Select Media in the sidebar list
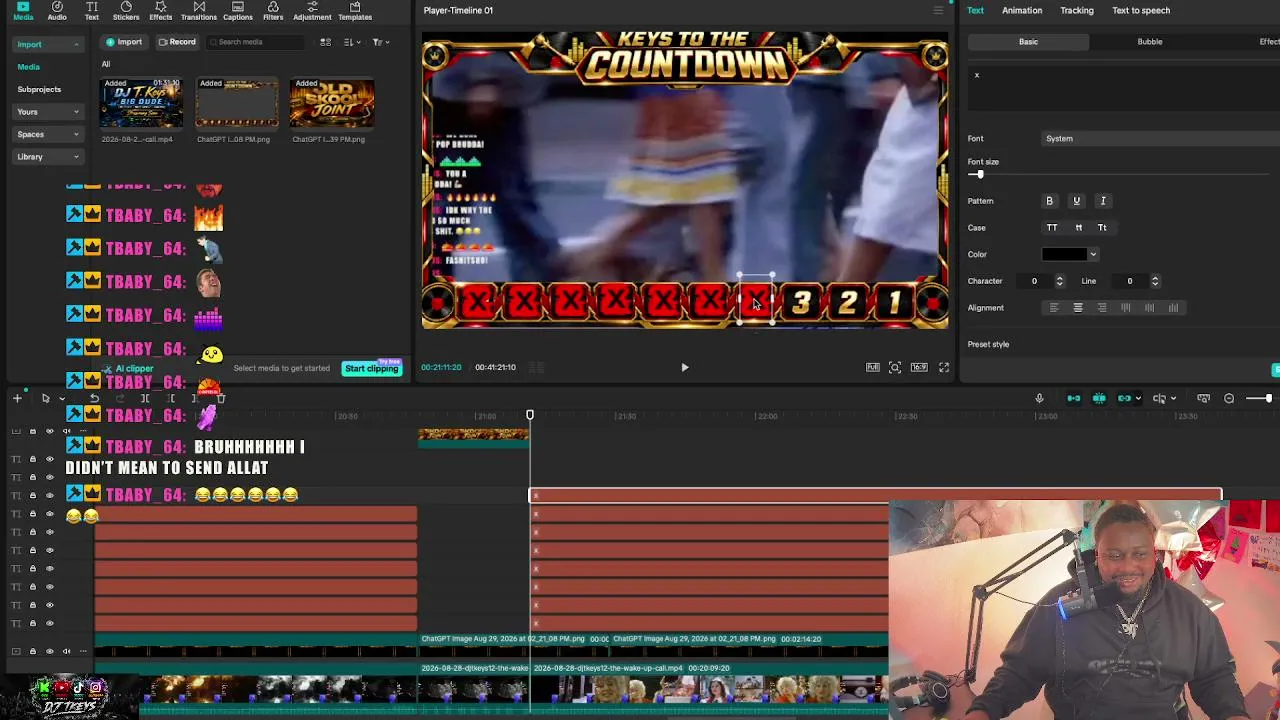 [28, 67]
